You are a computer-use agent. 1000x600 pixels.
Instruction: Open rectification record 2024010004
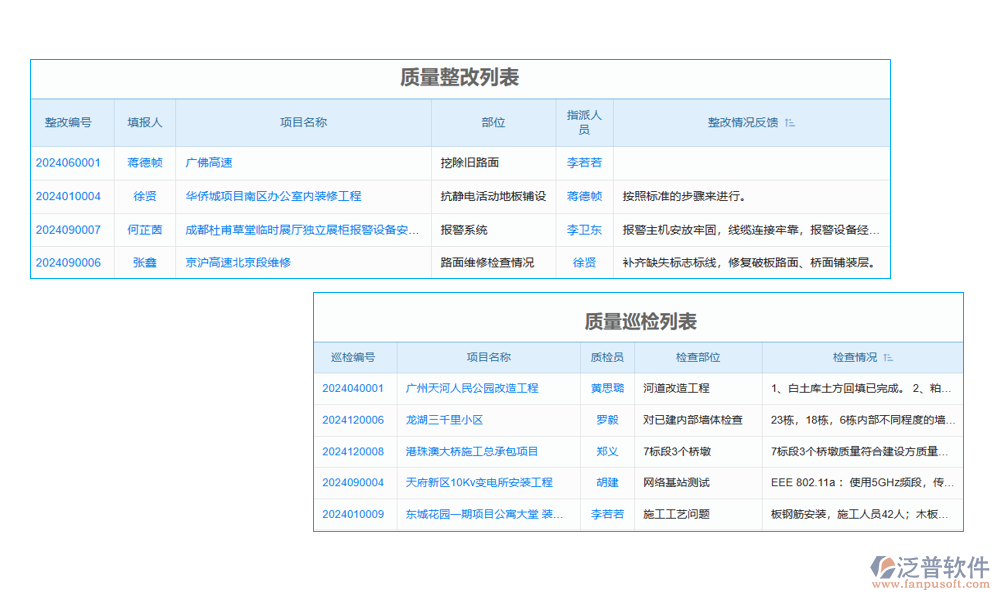70,196
